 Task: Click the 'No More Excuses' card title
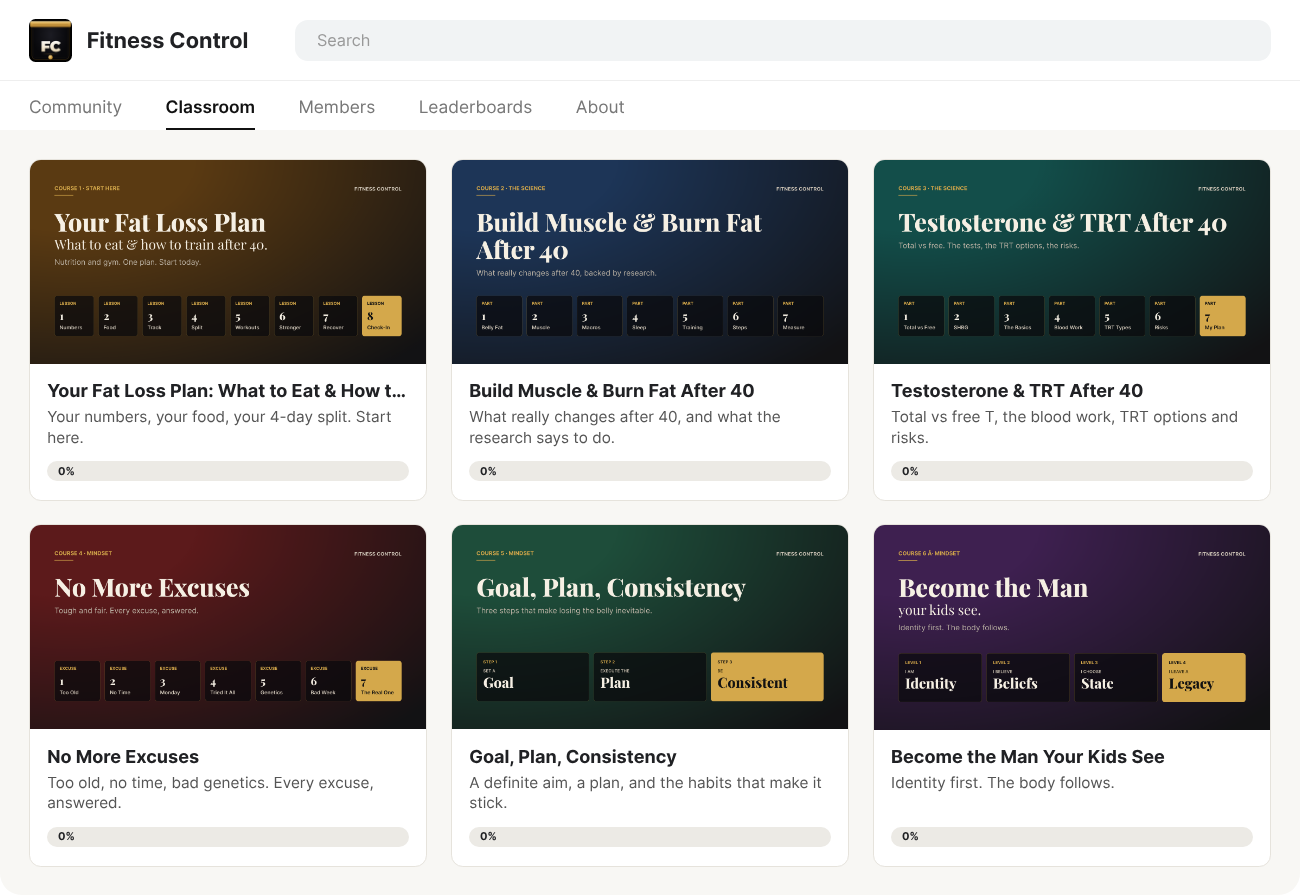[x=123, y=757]
